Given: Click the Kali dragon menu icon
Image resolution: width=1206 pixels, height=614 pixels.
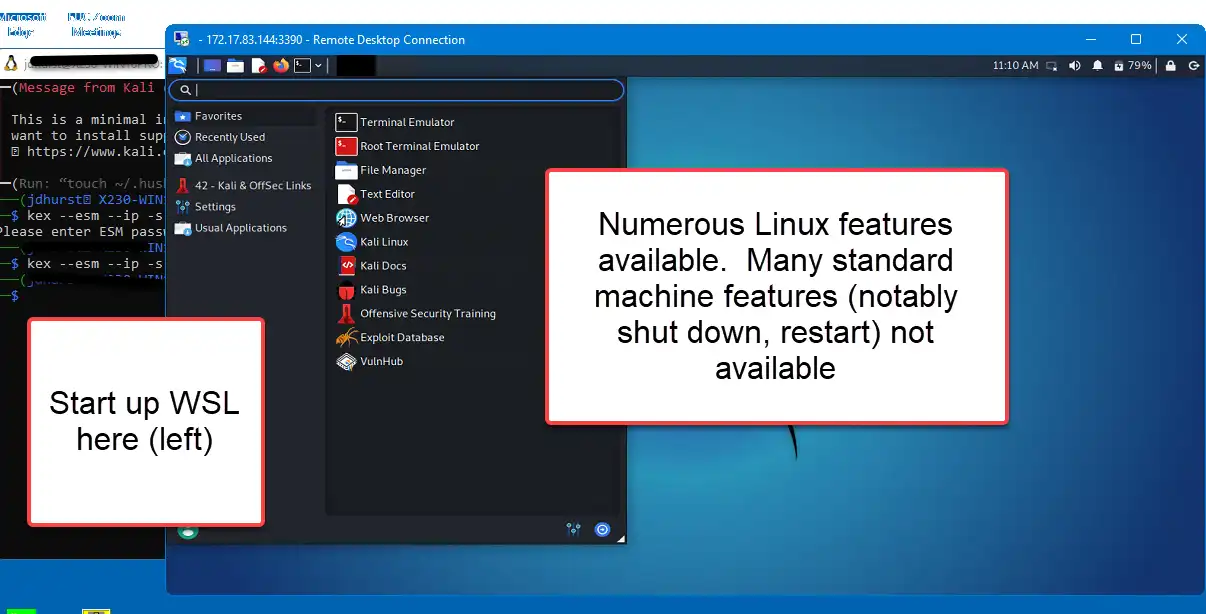Looking at the screenshot, I should (x=178, y=65).
